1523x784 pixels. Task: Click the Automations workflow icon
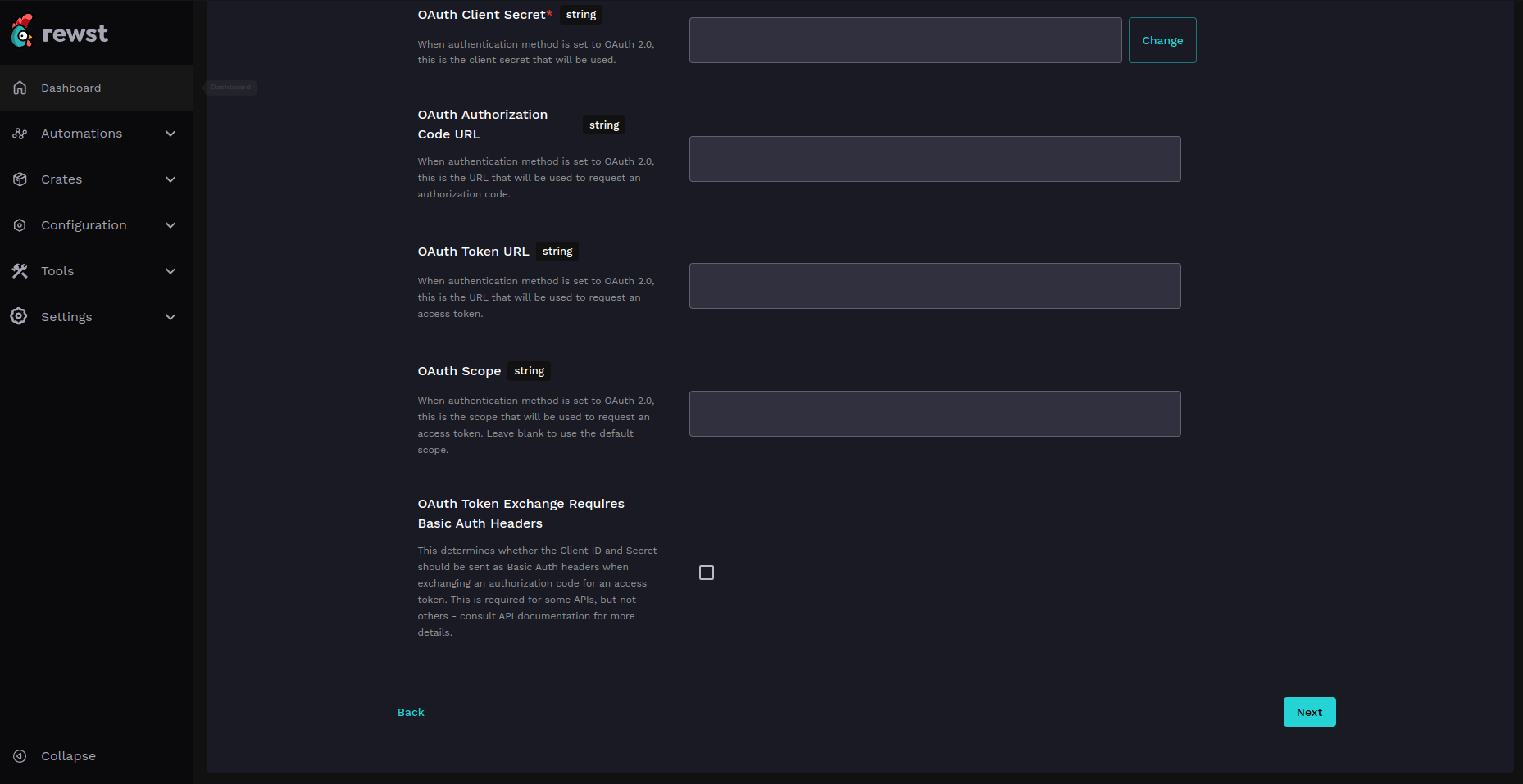click(20, 134)
